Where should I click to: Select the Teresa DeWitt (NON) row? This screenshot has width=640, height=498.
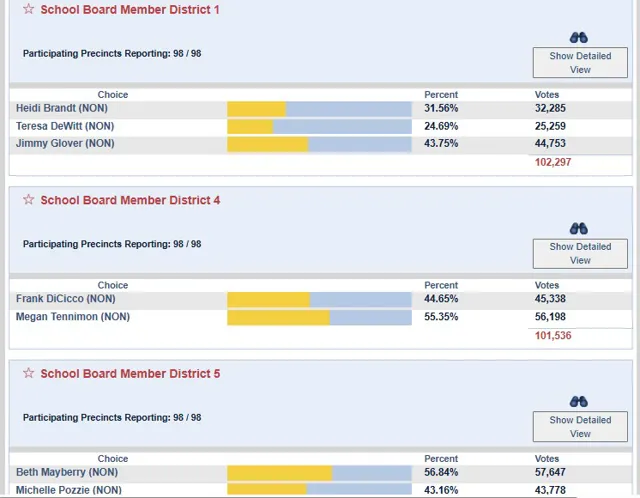[321, 127]
